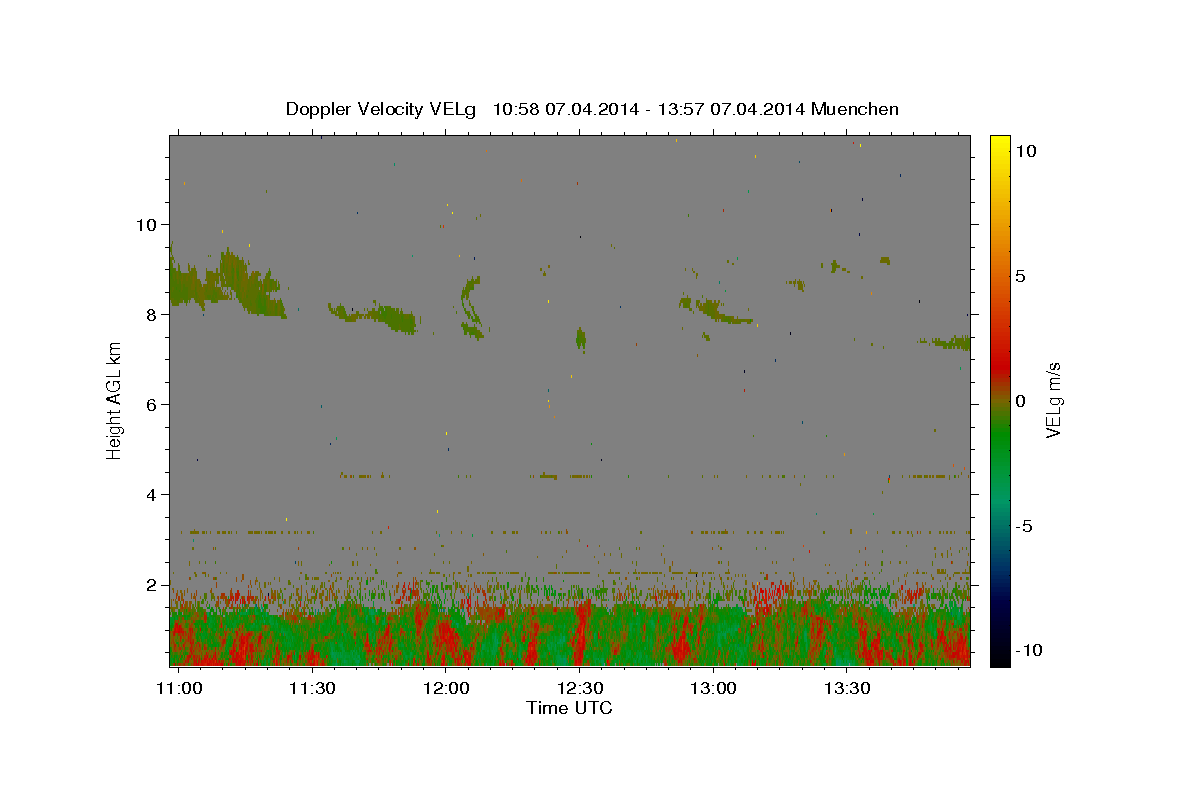Click the 'Height AGL km' y-axis label
The height and width of the screenshot is (800, 1200).
[x=114, y=400]
